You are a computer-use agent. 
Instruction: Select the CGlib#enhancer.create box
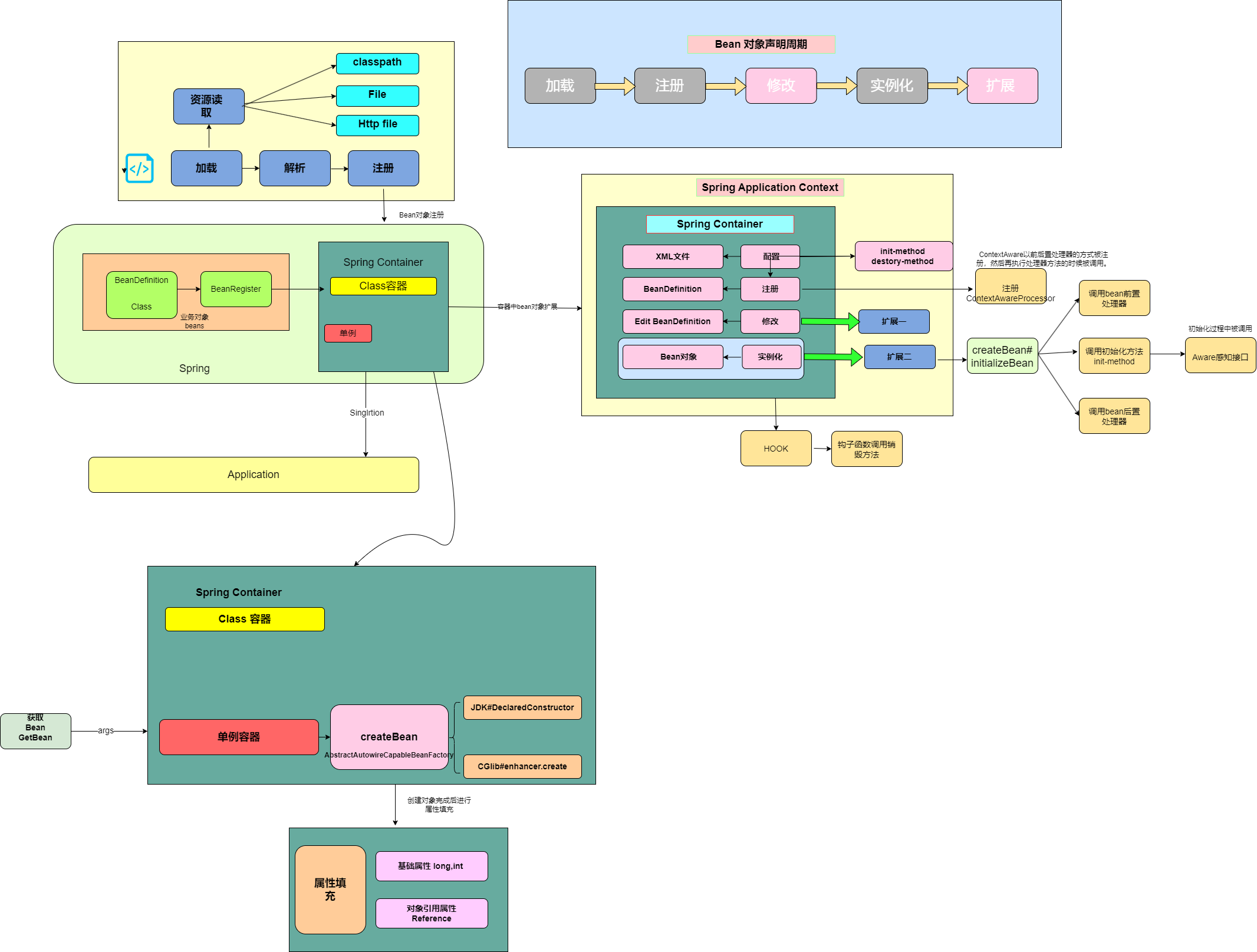(x=522, y=766)
